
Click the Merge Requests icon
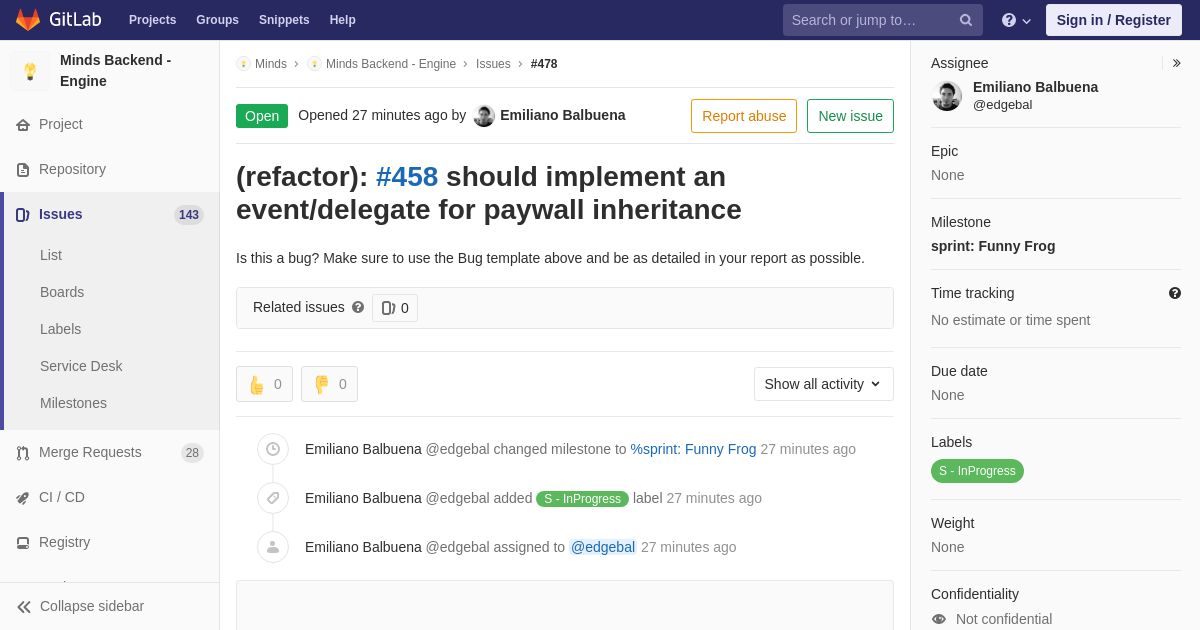click(x=23, y=453)
